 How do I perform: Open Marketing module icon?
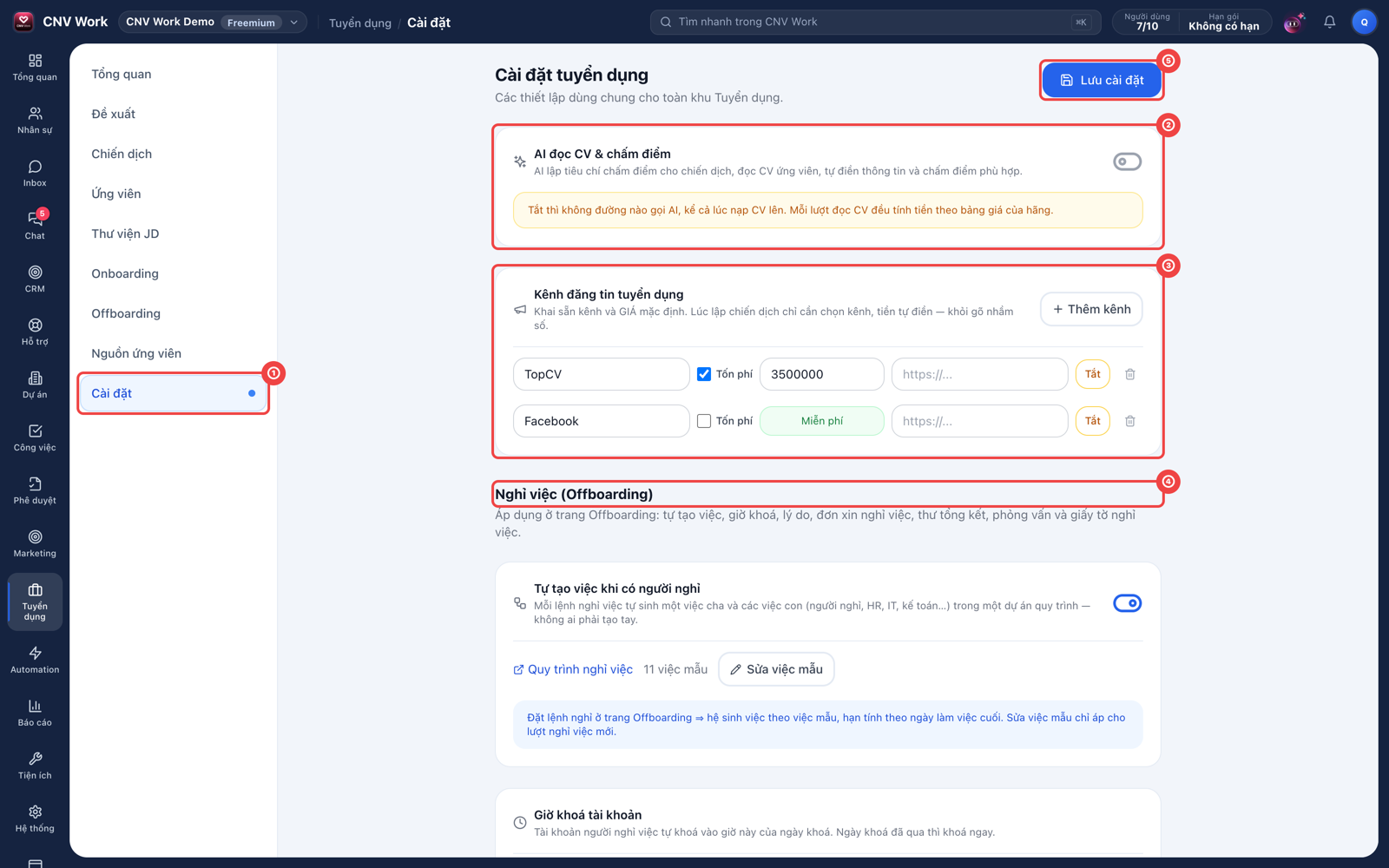[x=35, y=544]
